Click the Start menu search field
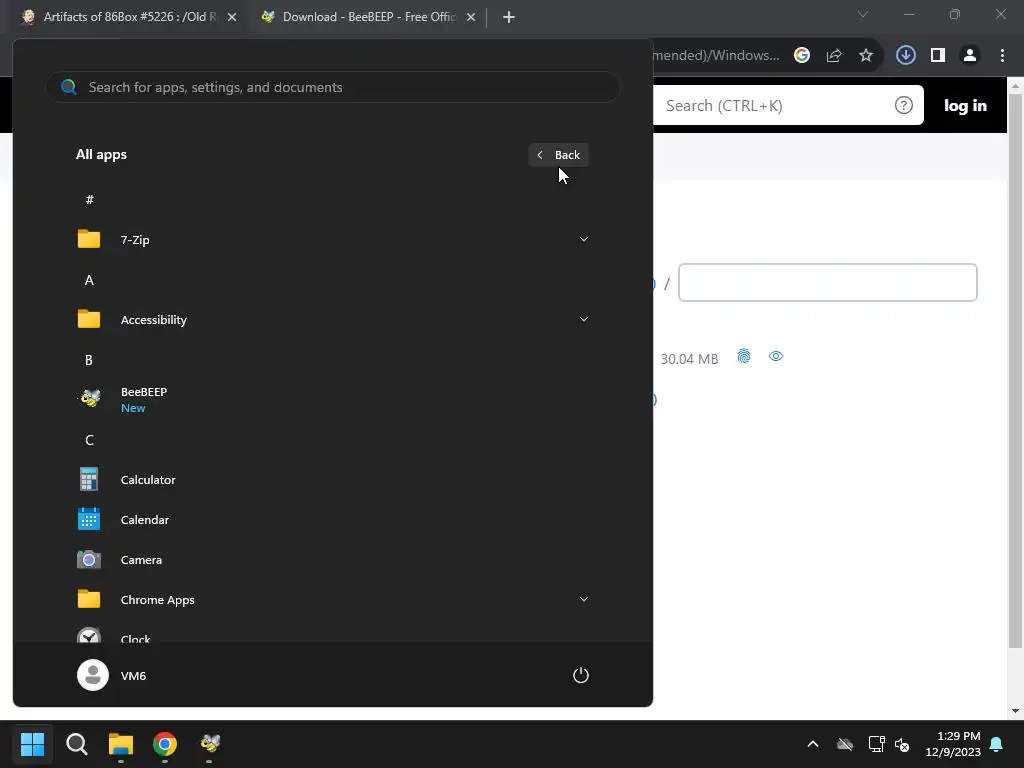This screenshot has height=768, width=1024. 332,87
